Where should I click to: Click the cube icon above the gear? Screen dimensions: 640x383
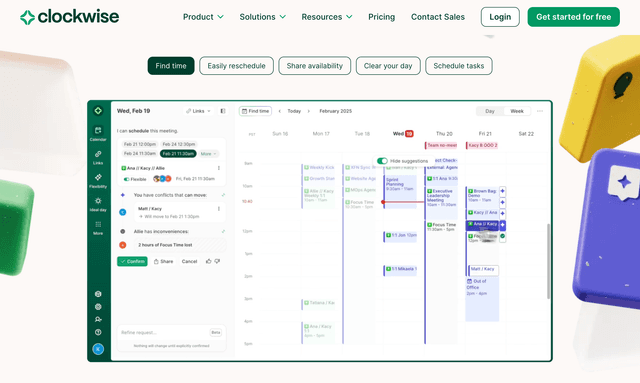[x=98, y=294]
